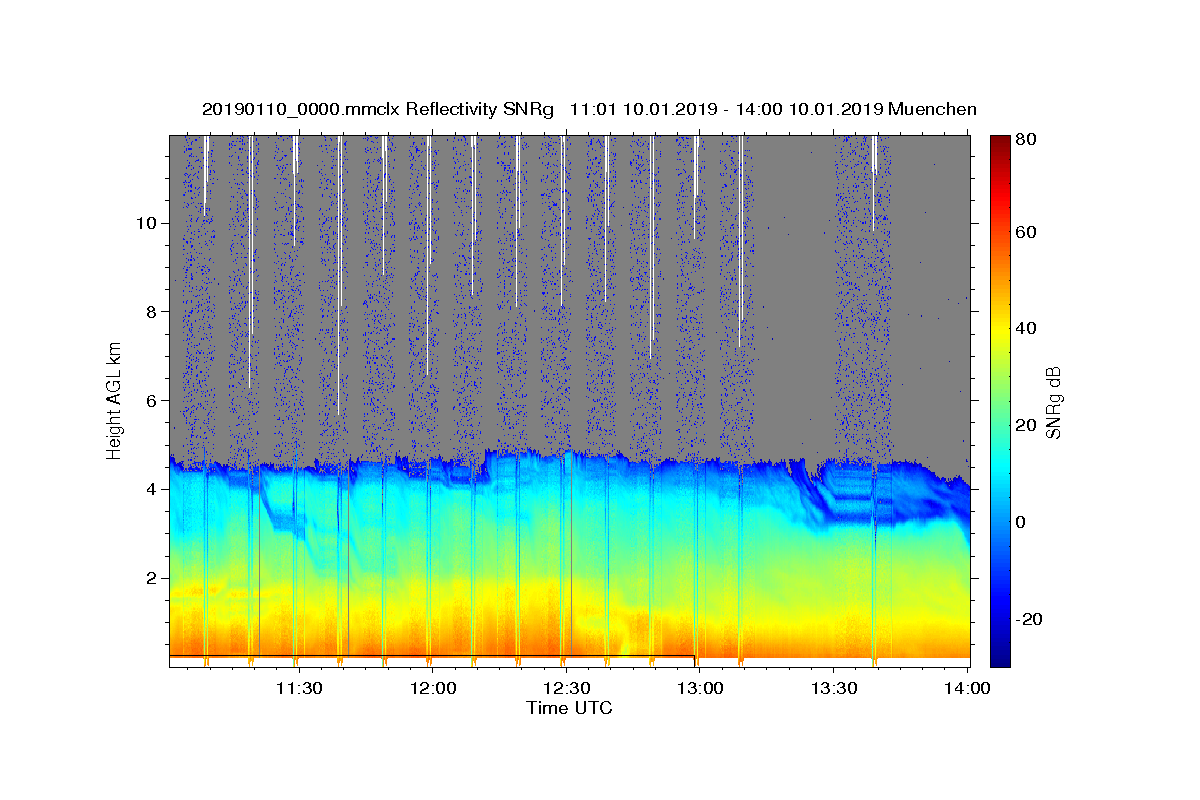Click the yellow band of the colorbar
Screen dimensions: 1200x800
(1000, 328)
